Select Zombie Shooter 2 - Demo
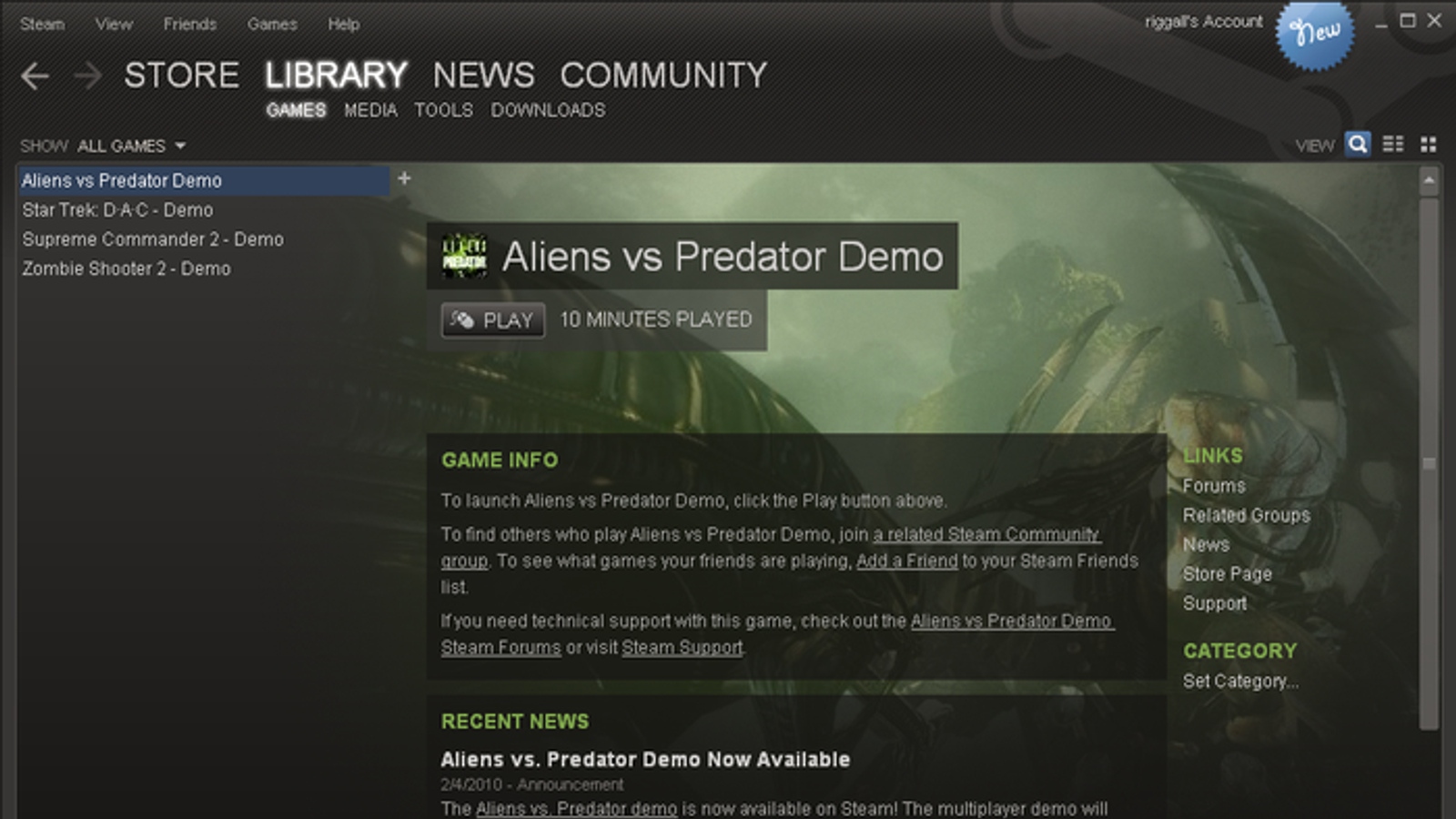This screenshot has height=819, width=1456. [126, 268]
